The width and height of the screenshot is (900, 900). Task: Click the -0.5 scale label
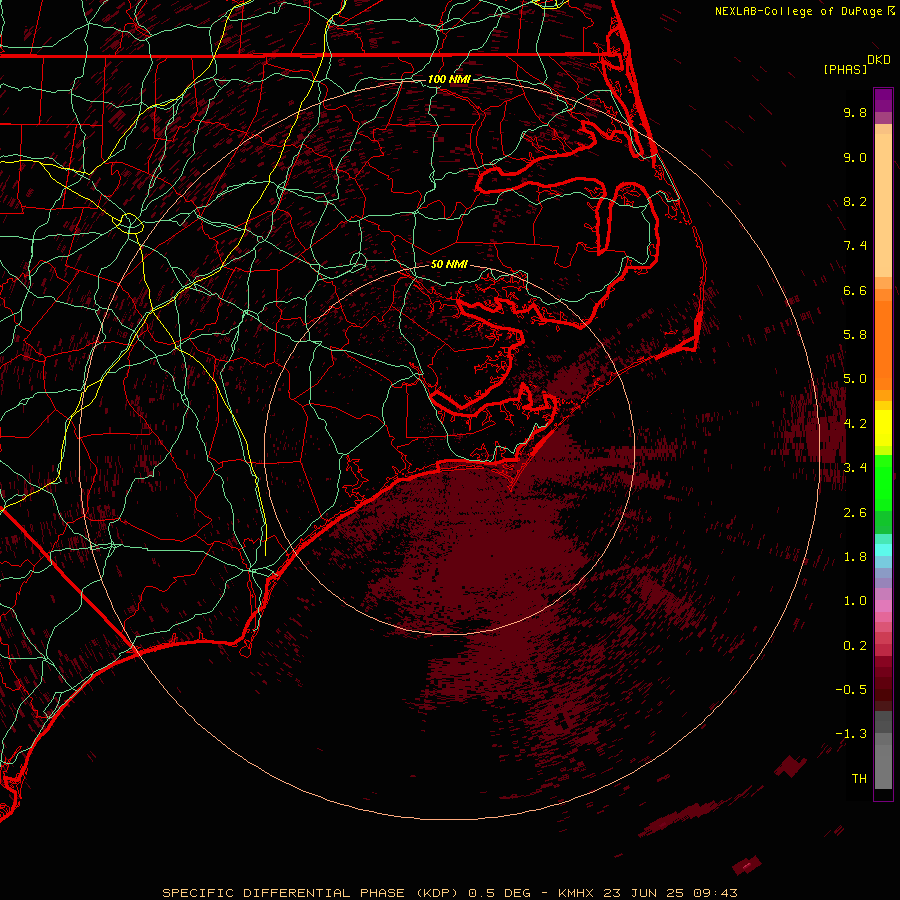point(851,690)
